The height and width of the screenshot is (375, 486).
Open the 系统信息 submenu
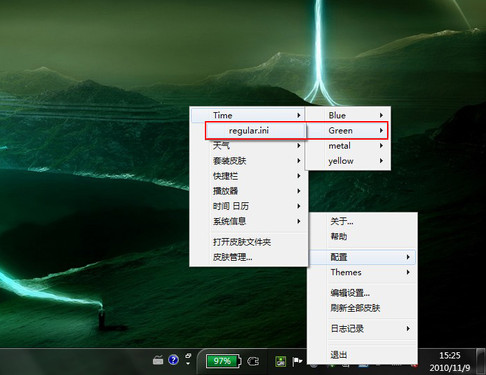tap(248, 221)
